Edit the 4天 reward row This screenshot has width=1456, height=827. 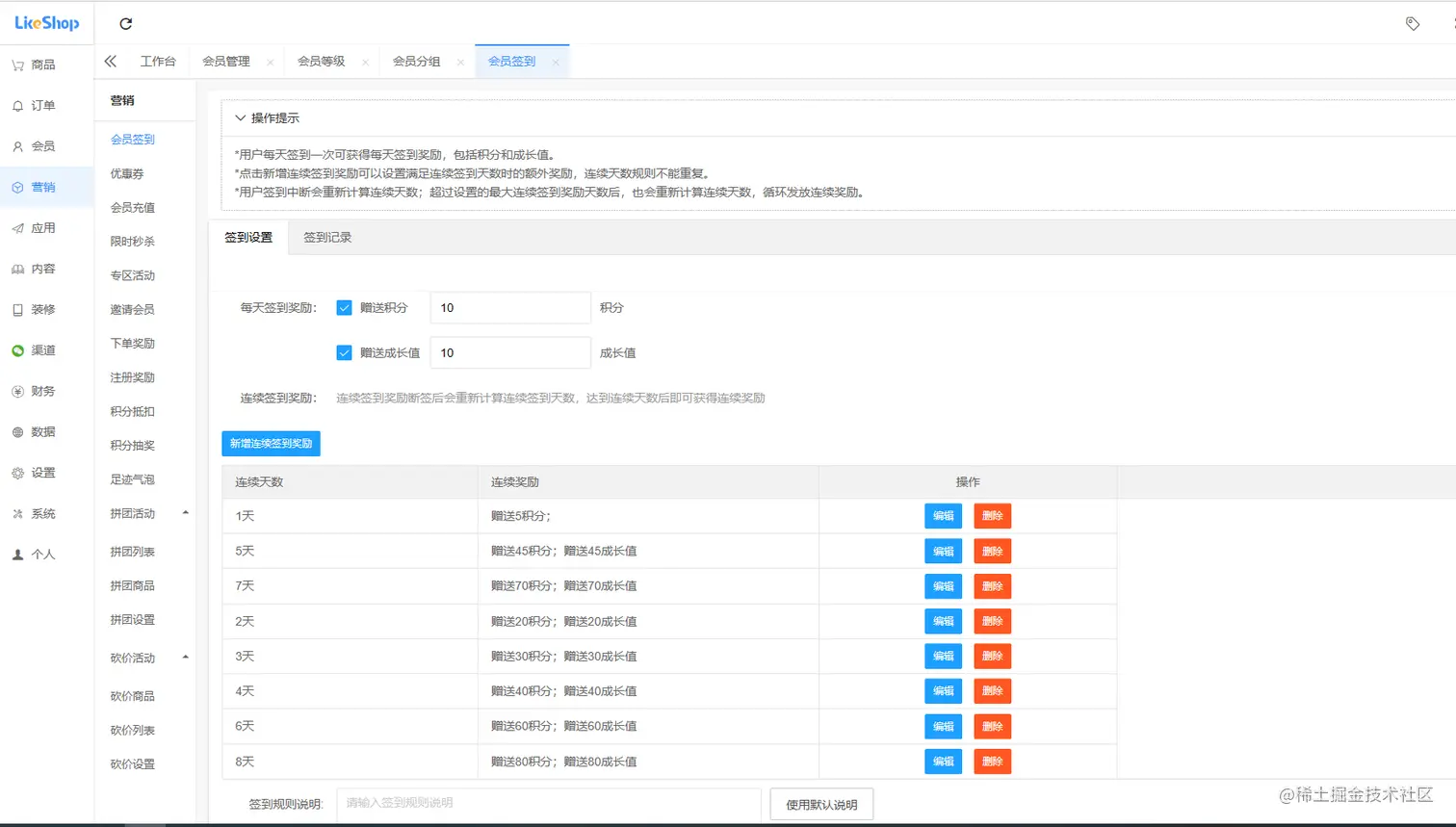click(x=943, y=691)
